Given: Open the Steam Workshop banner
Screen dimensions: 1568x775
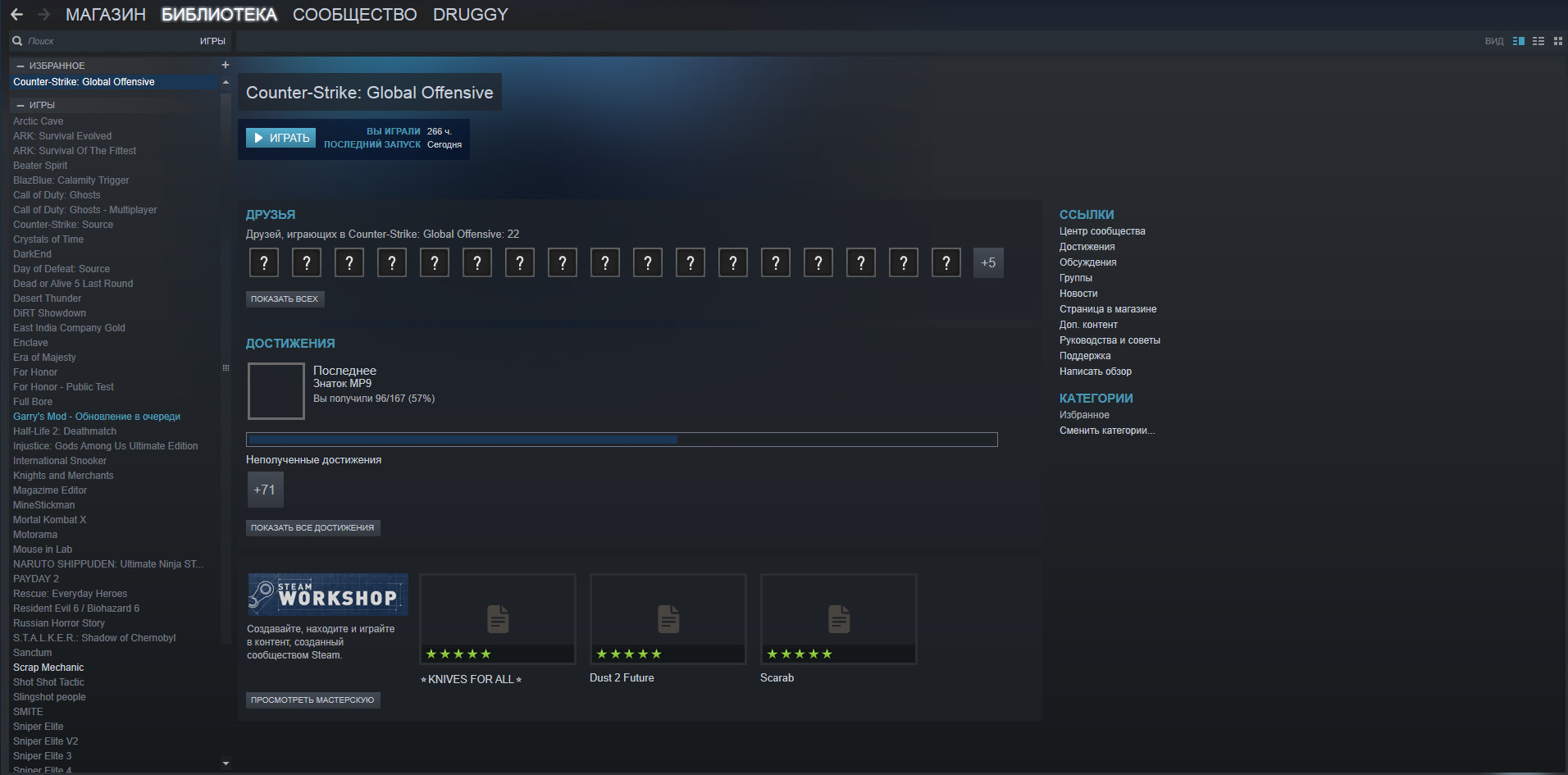Looking at the screenshot, I should pyautogui.click(x=328, y=595).
